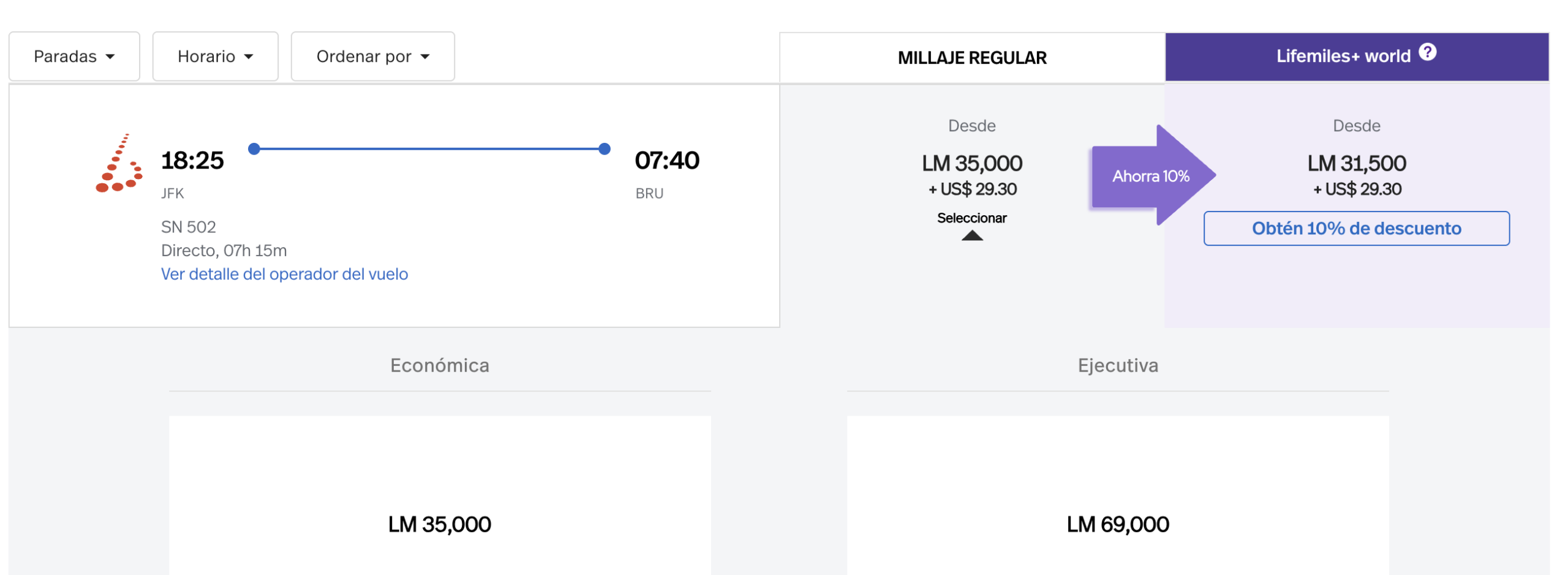
Task: Select the Ejecutiva cabin heading
Action: click(x=1118, y=365)
